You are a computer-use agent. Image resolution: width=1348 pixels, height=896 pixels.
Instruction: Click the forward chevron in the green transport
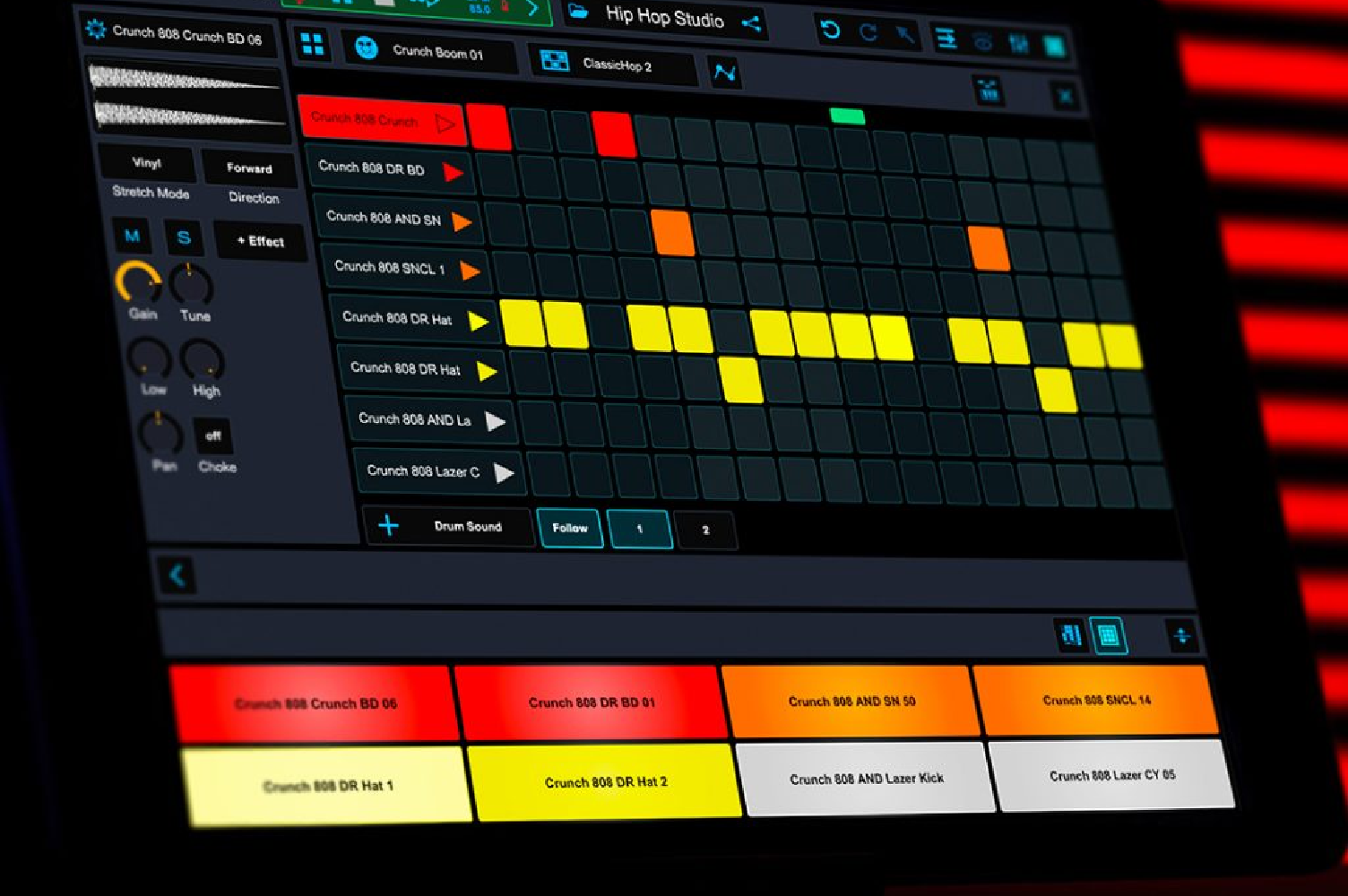tap(532, 9)
